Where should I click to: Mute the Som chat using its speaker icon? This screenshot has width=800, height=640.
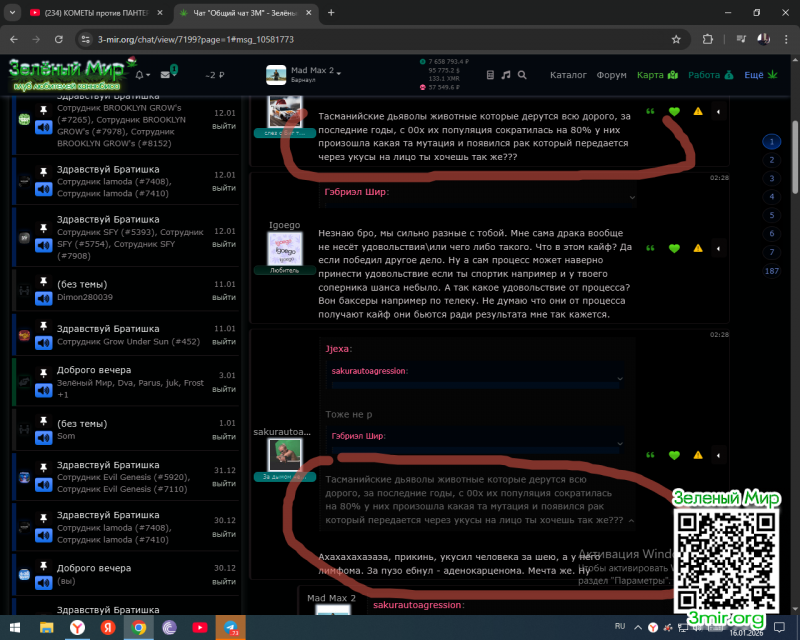tap(43, 436)
